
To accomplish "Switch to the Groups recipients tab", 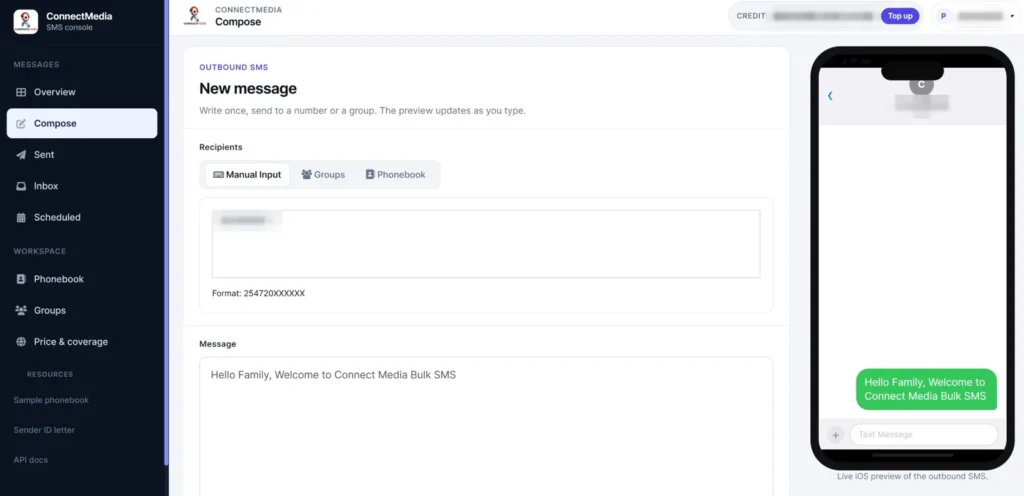I will [323, 175].
